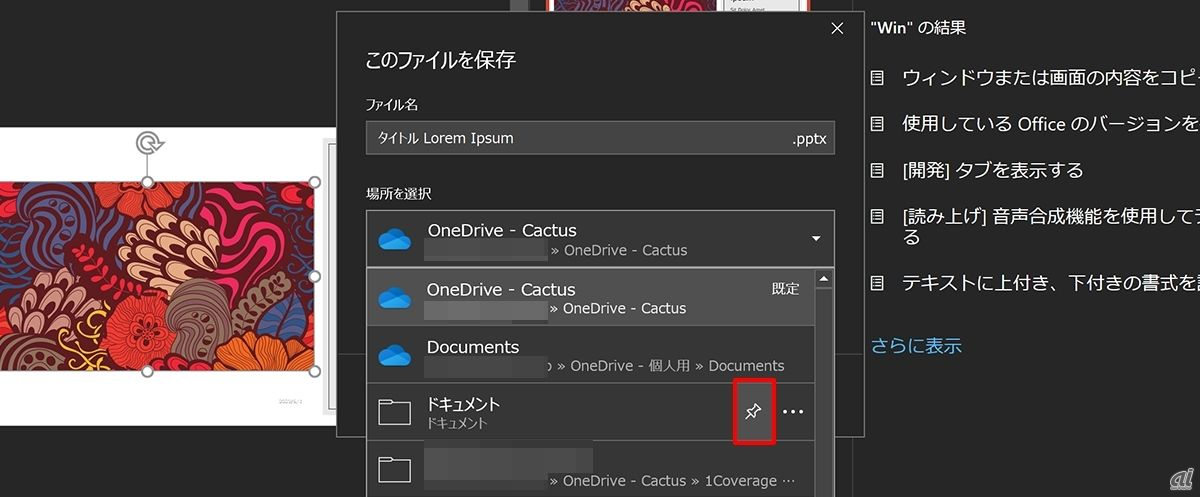This screenshot has width=1200, height=497.
Task: Select the 1Coverage folder location entry
Action: click(x=591, y=469)
